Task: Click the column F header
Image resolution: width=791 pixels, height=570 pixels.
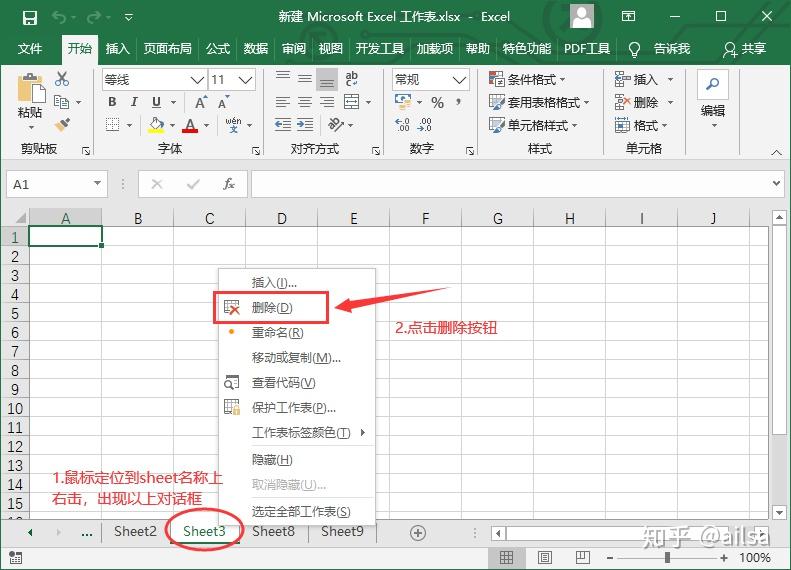Action: click(425, 218)
